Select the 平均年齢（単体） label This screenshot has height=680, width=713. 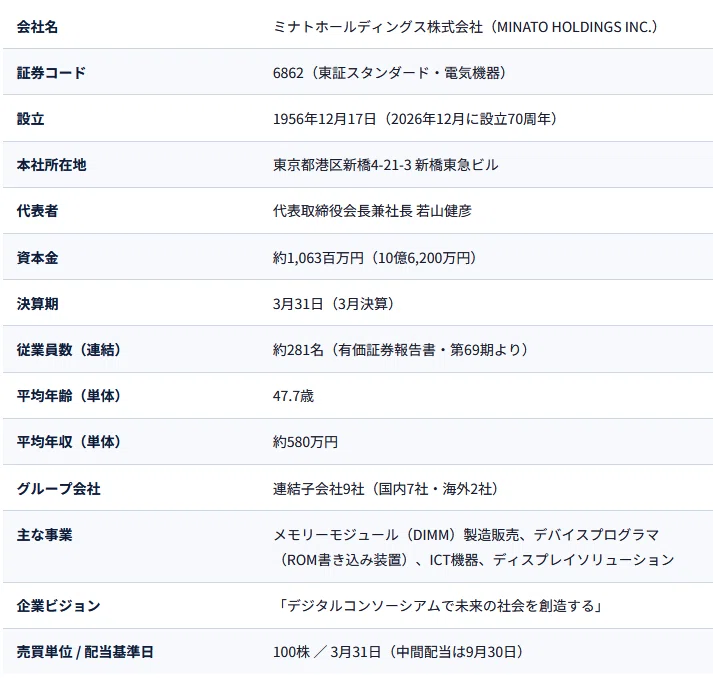click(69, 396)
